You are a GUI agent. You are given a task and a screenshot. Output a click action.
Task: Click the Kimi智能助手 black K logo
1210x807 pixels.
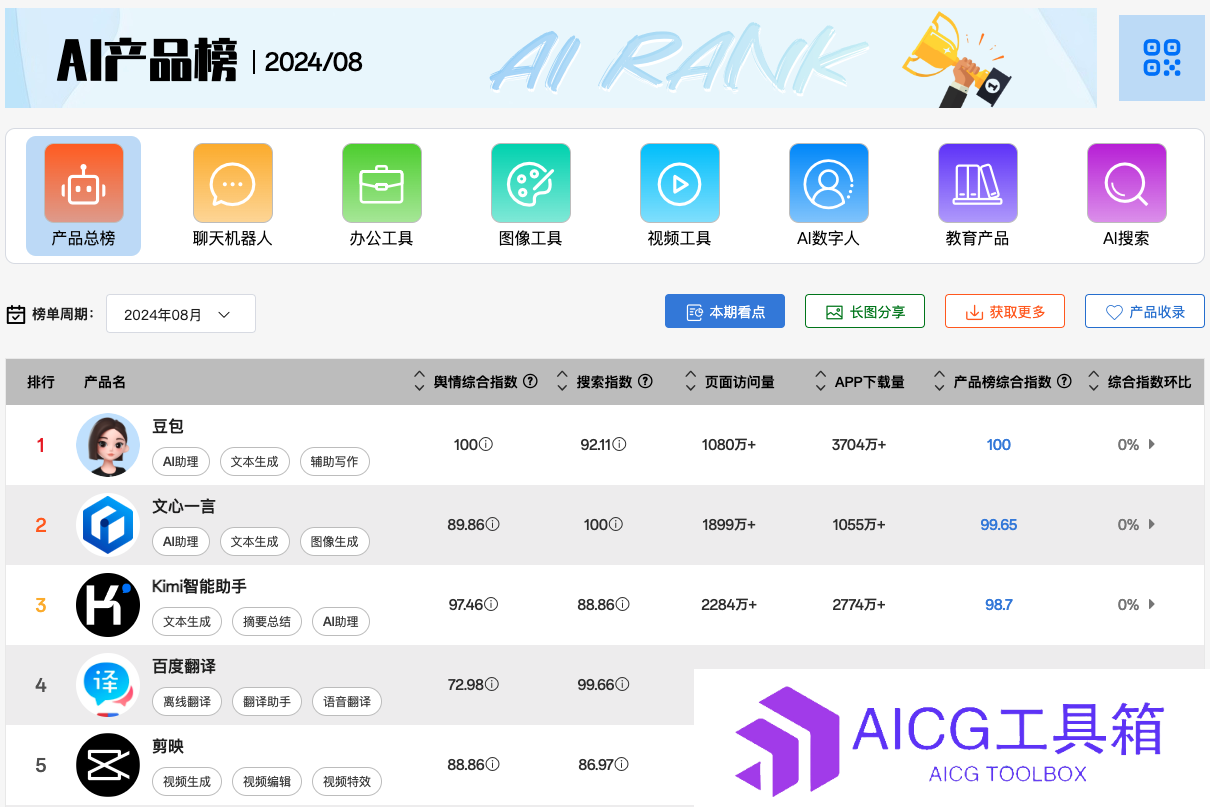[108, 605]
